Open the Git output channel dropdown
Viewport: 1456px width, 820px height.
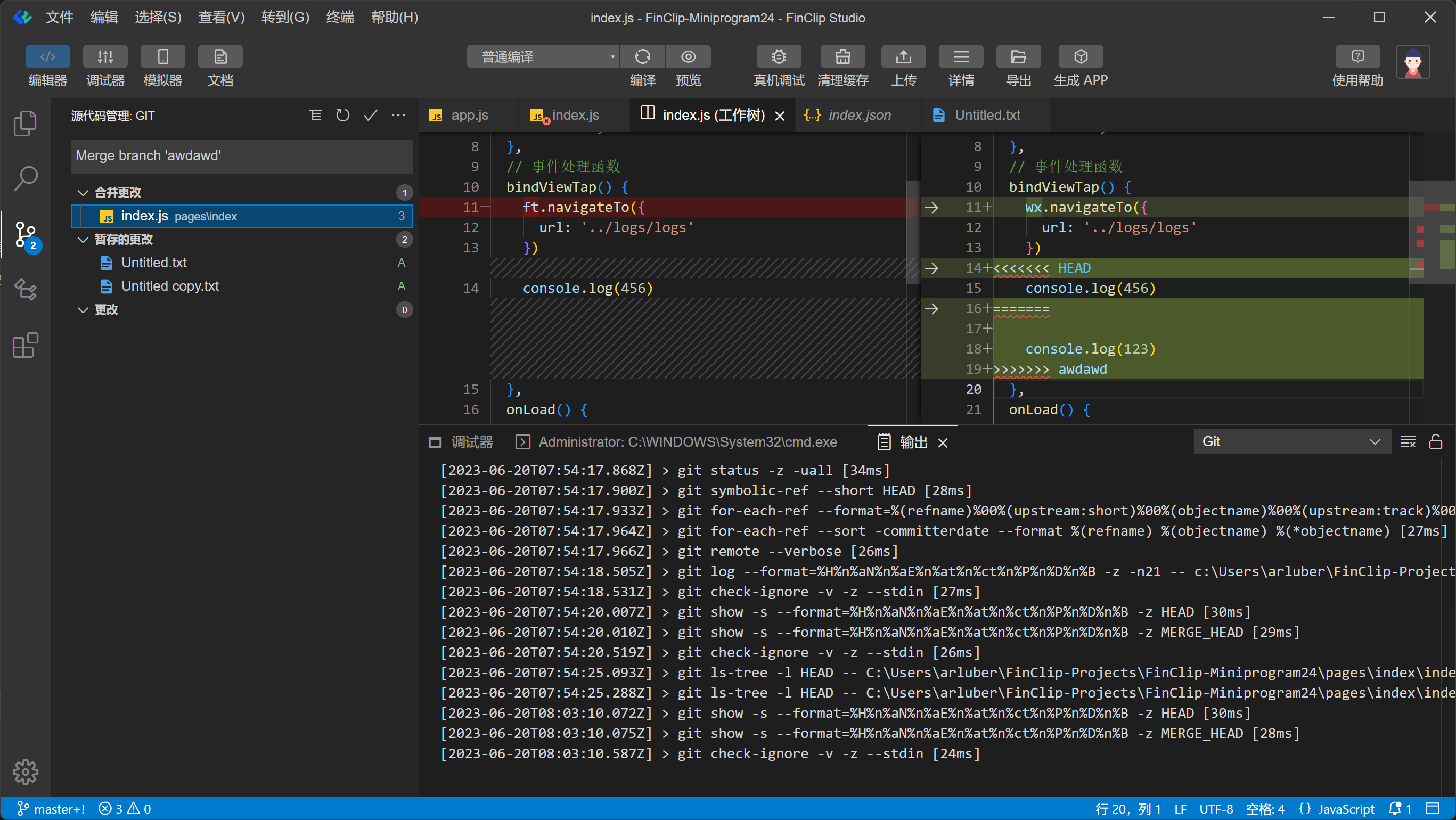click(x=1291, y=442)
